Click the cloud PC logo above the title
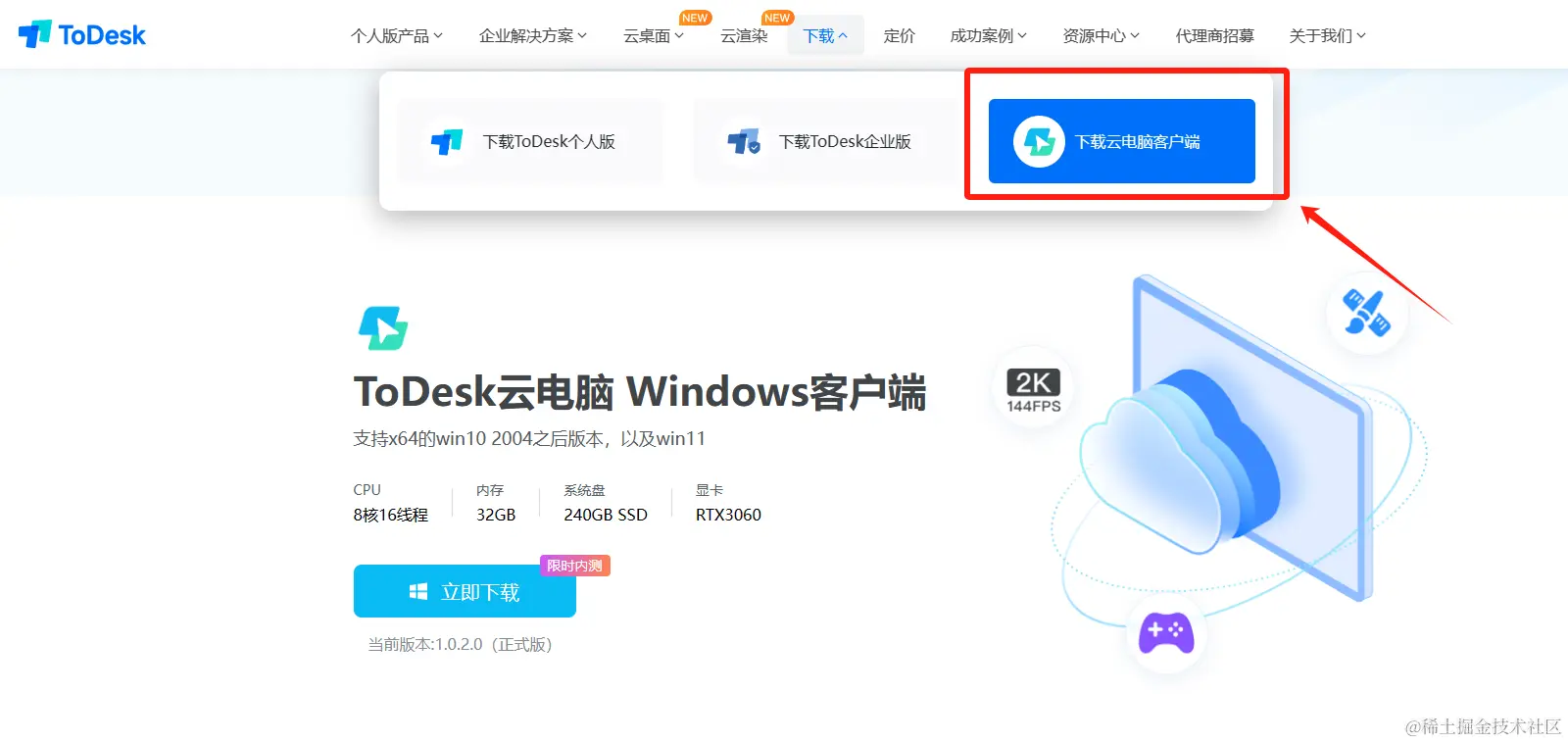This screenshot has height=743, width=1568. tap(383, 328)
